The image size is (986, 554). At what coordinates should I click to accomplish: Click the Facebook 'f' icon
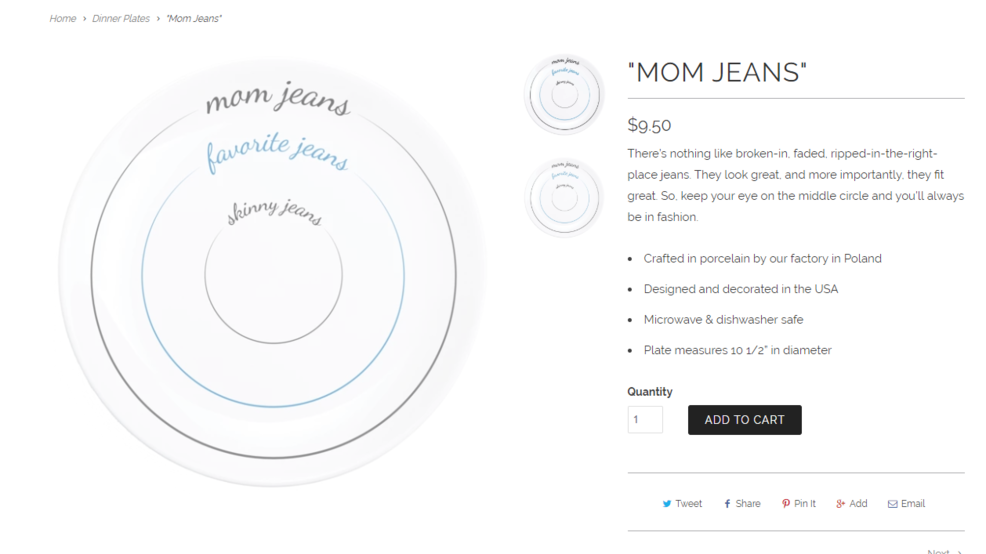click(727, 504)
